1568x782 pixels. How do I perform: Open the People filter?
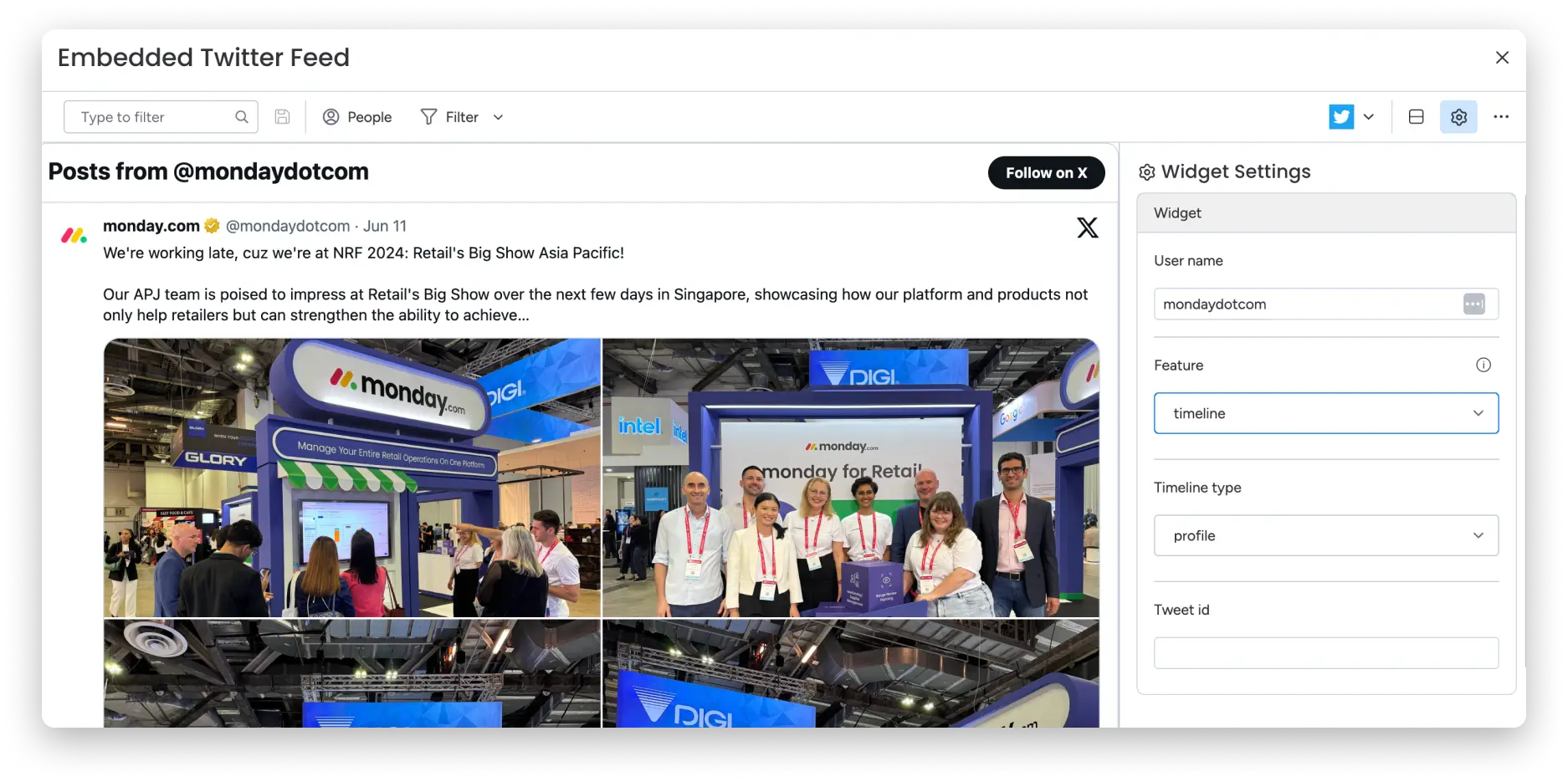357,117
